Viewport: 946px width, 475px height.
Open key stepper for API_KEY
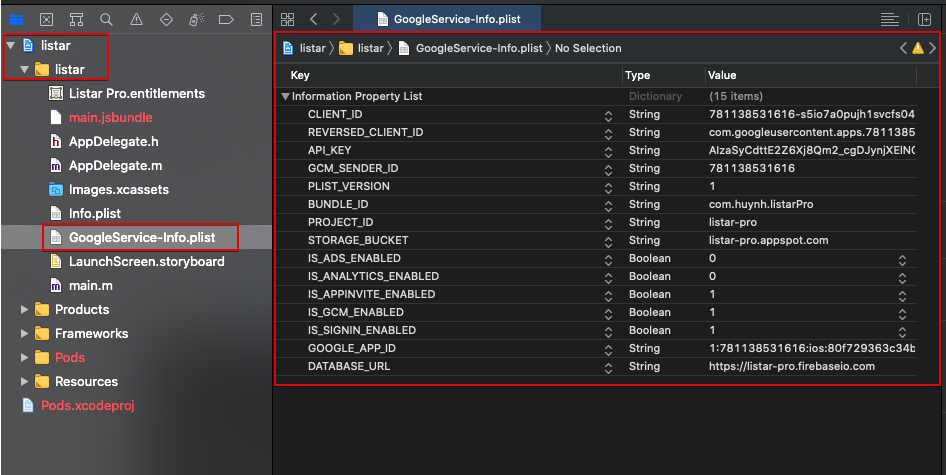608,151
